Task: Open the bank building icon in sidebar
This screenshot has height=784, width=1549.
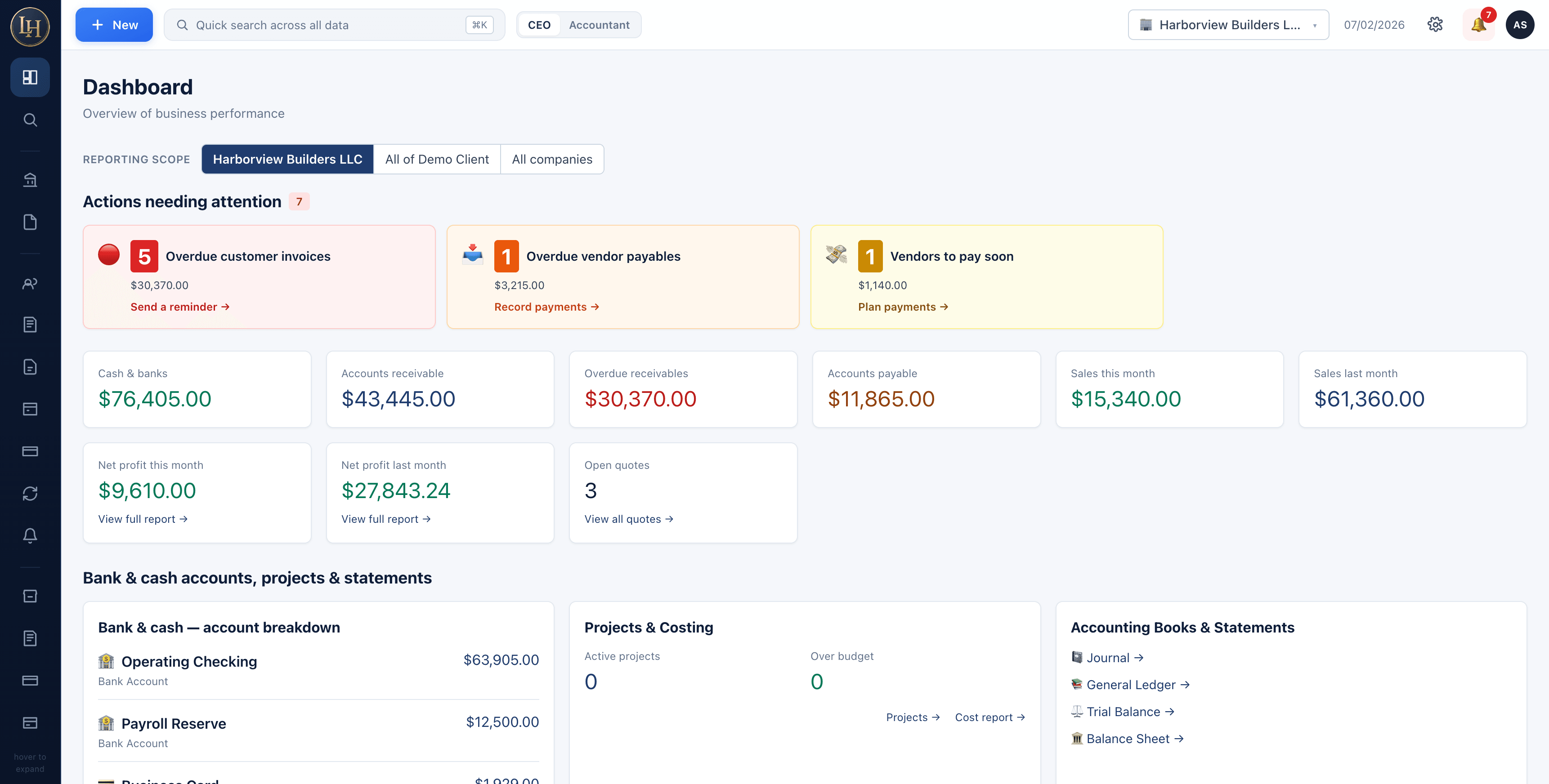Action: (x=30, y=180)
